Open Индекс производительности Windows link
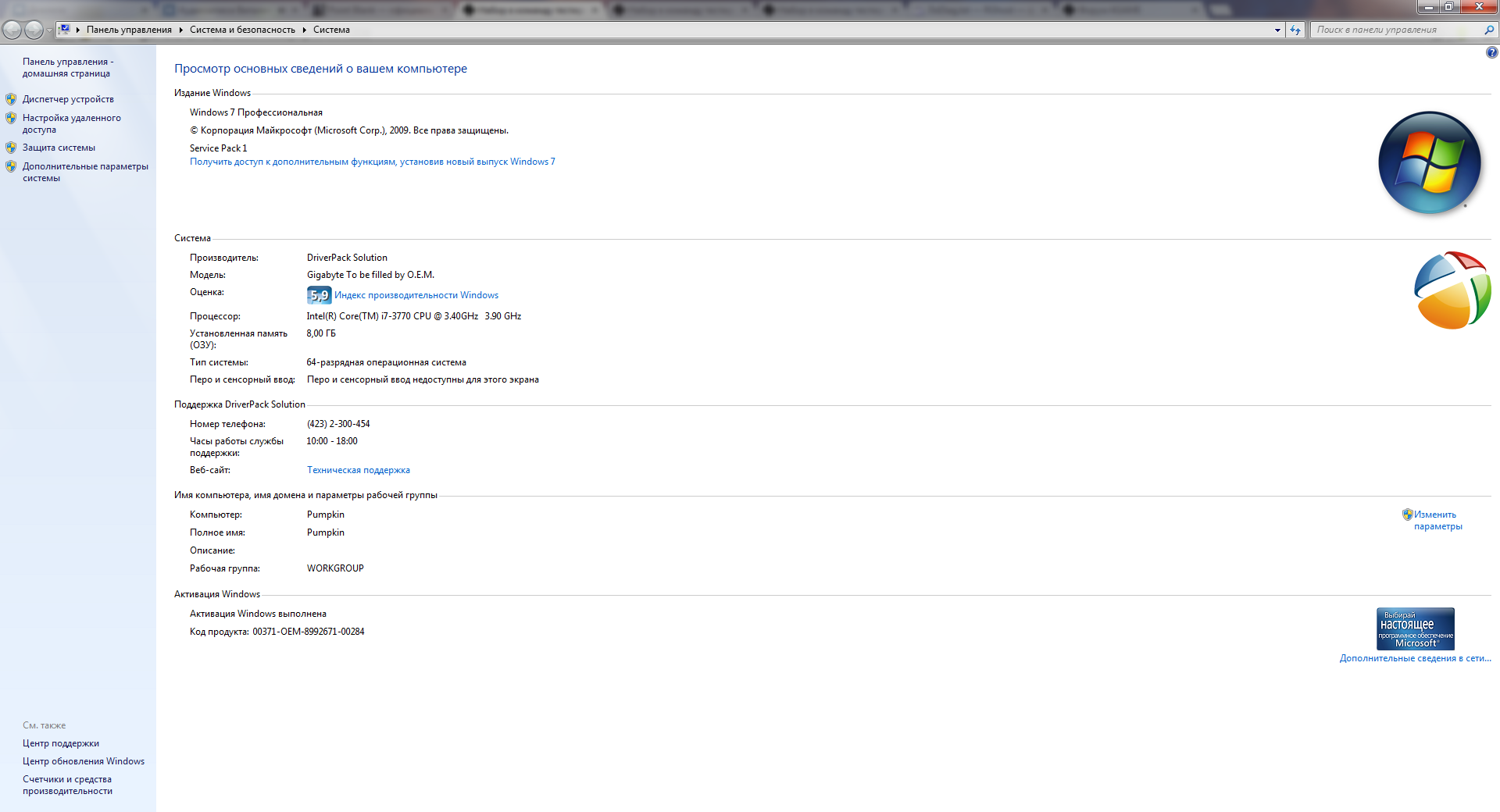Screen dimensions: 1500x812 click(x=416, y=295)
